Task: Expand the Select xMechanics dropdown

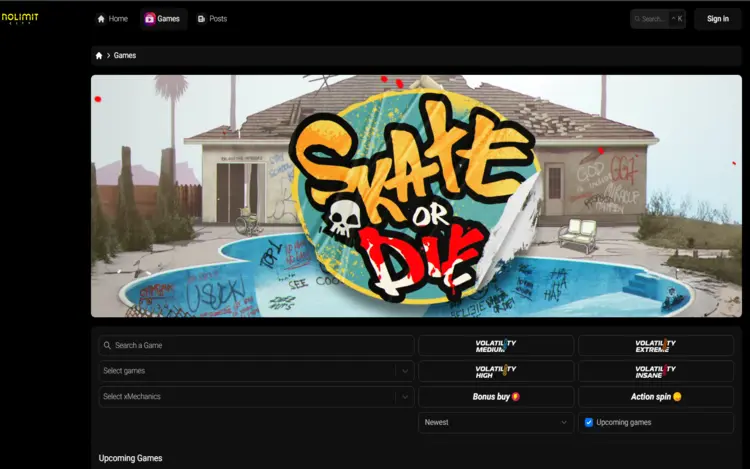Action: (x=256, y=397)
